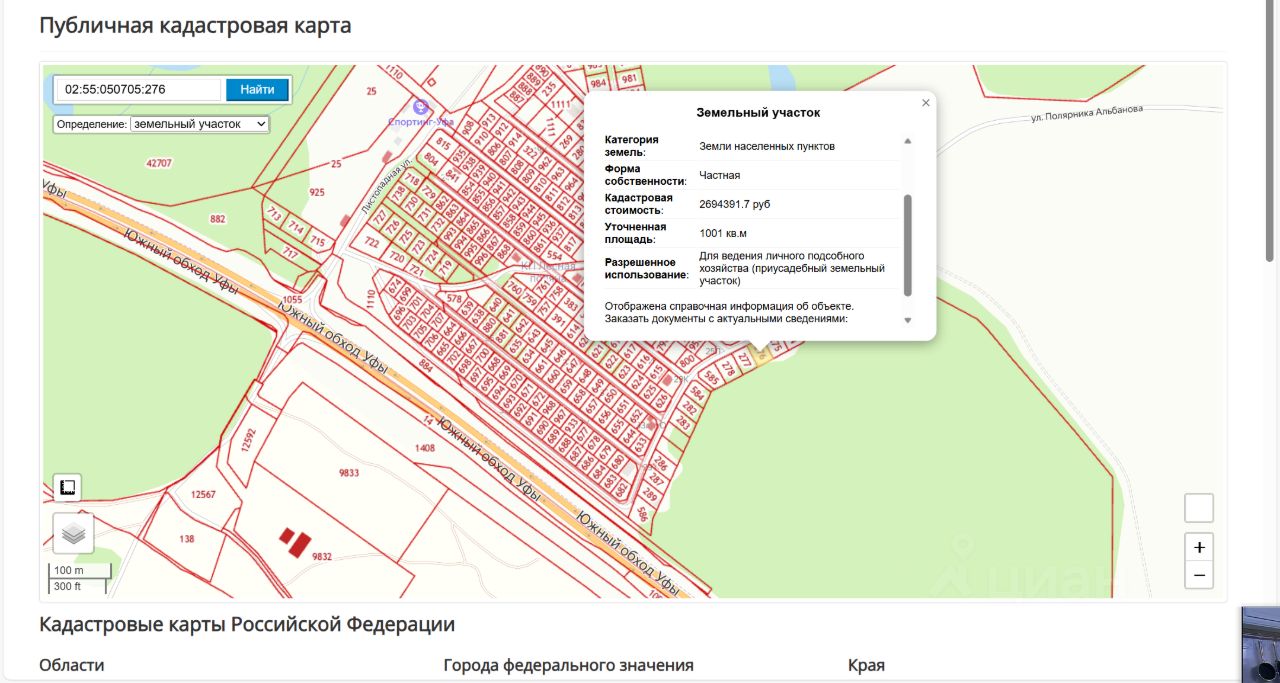Click the blank square map control button
This screenshot has width=1280, height=683.
[x=1199, y=508]
